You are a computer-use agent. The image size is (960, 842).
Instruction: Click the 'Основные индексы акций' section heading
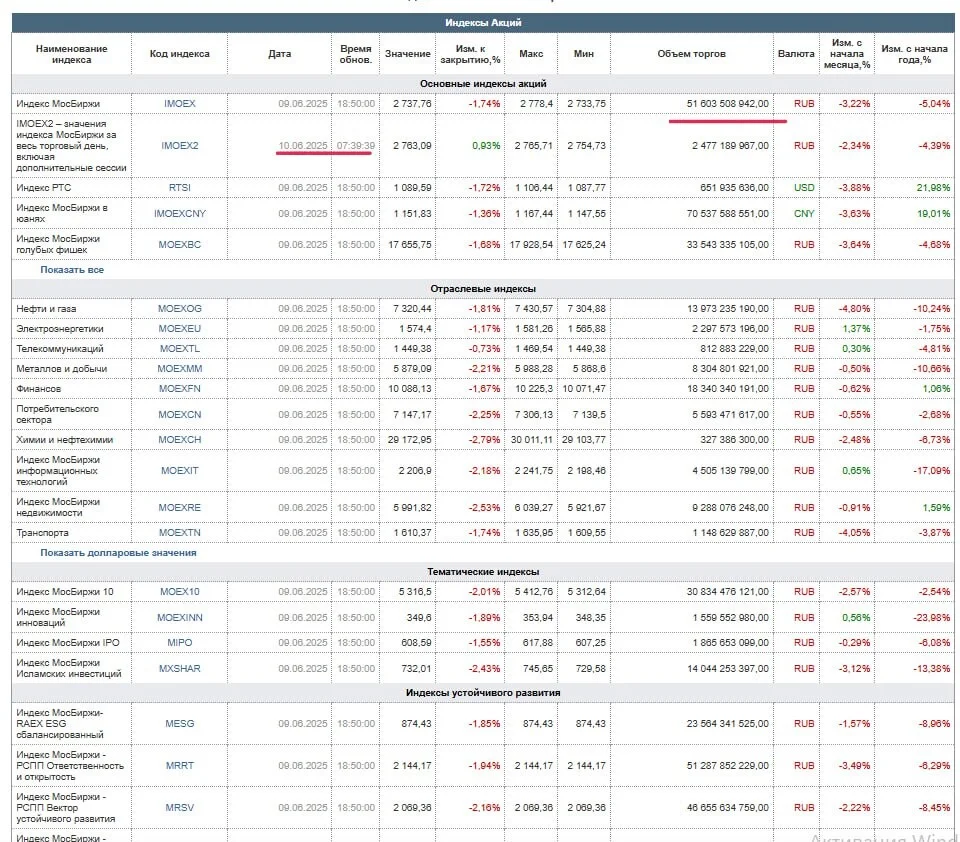coord(483,83)
